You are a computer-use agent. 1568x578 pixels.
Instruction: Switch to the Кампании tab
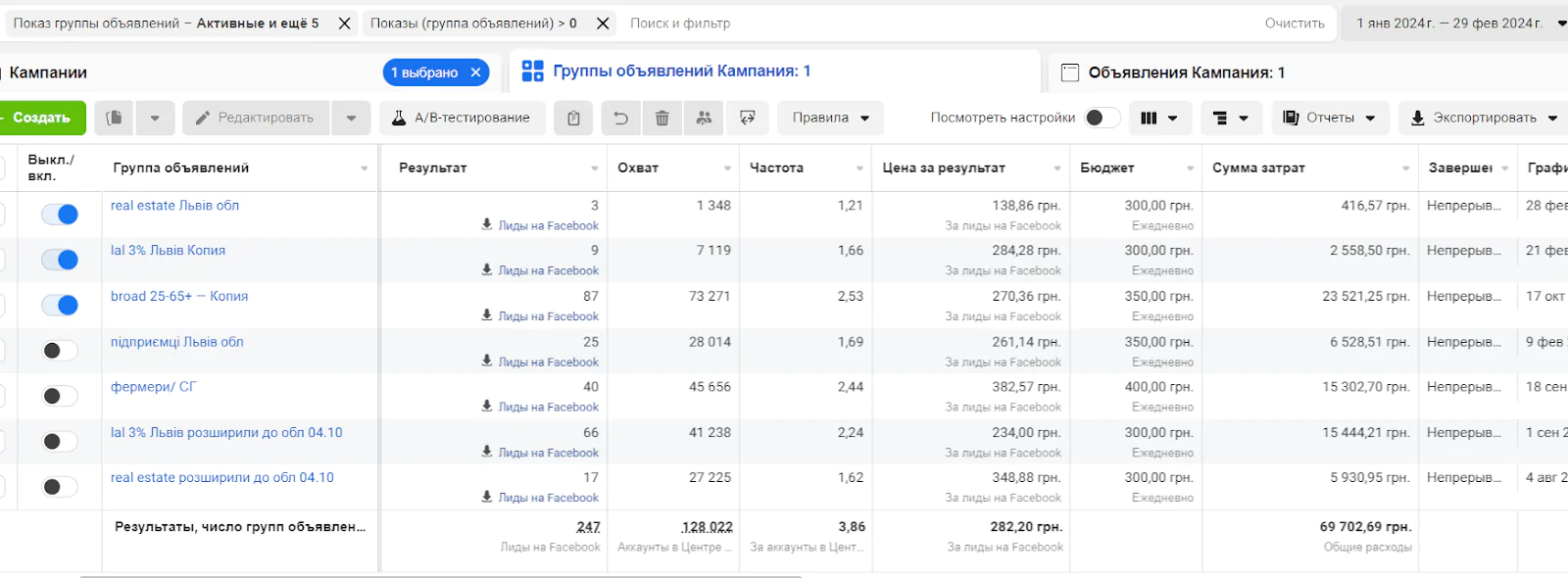(48, 72)
